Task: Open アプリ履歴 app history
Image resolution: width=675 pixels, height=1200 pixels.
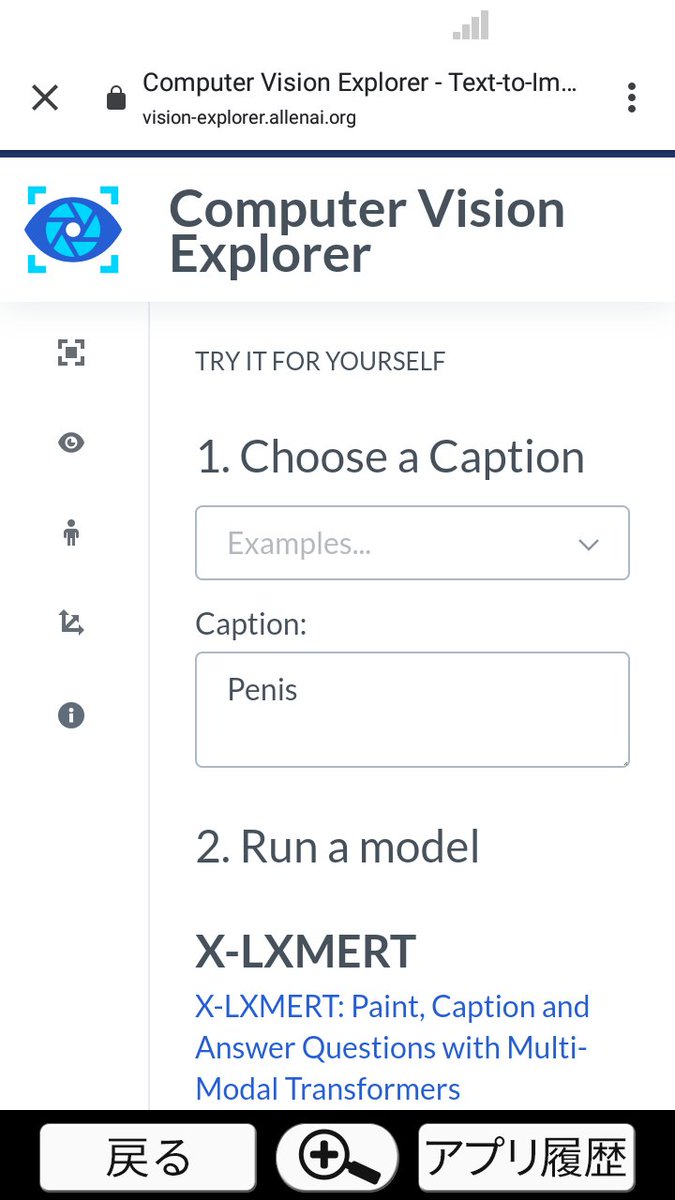Action: point(526,1158)
